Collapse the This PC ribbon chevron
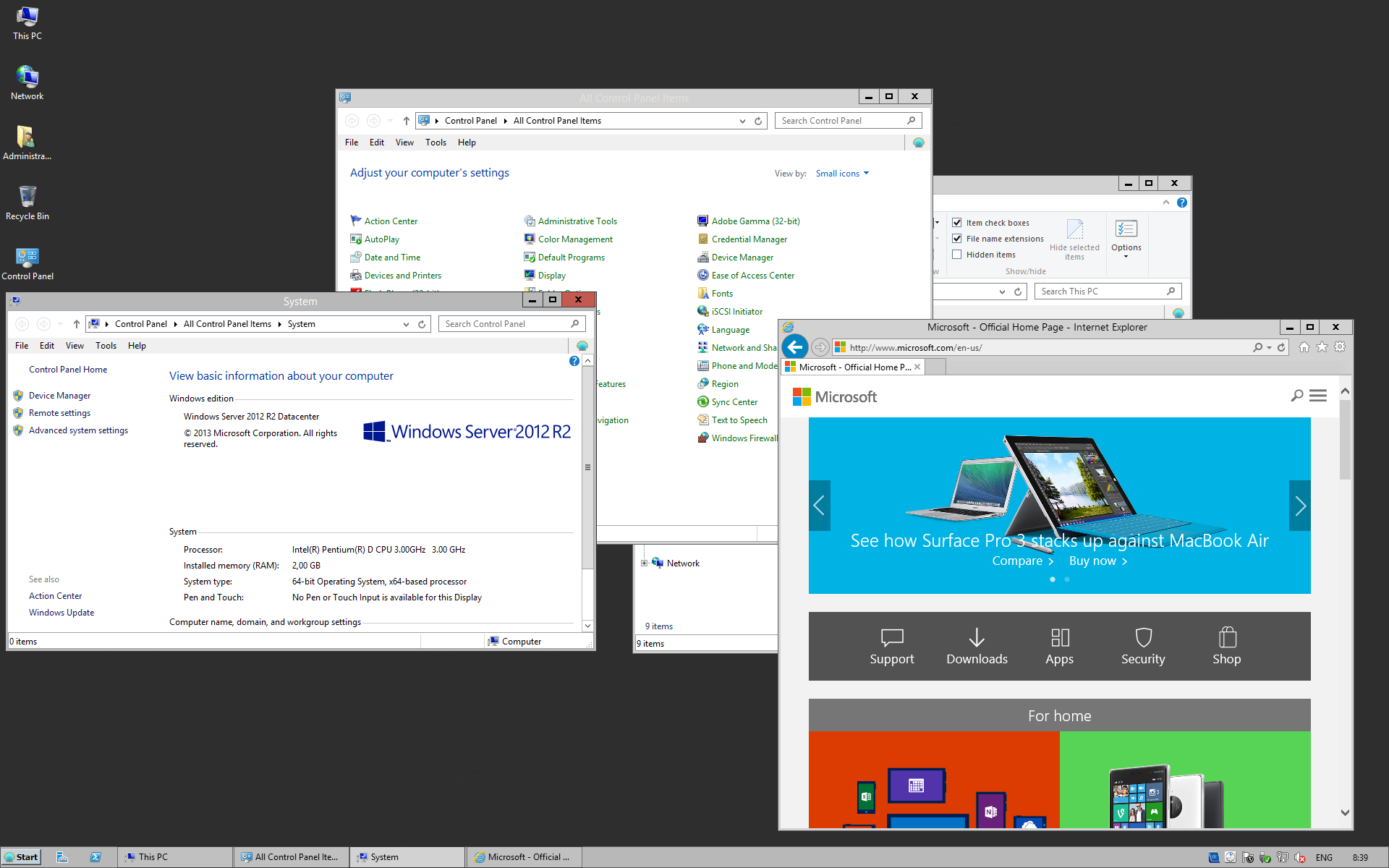 [x=1166, y=203]
